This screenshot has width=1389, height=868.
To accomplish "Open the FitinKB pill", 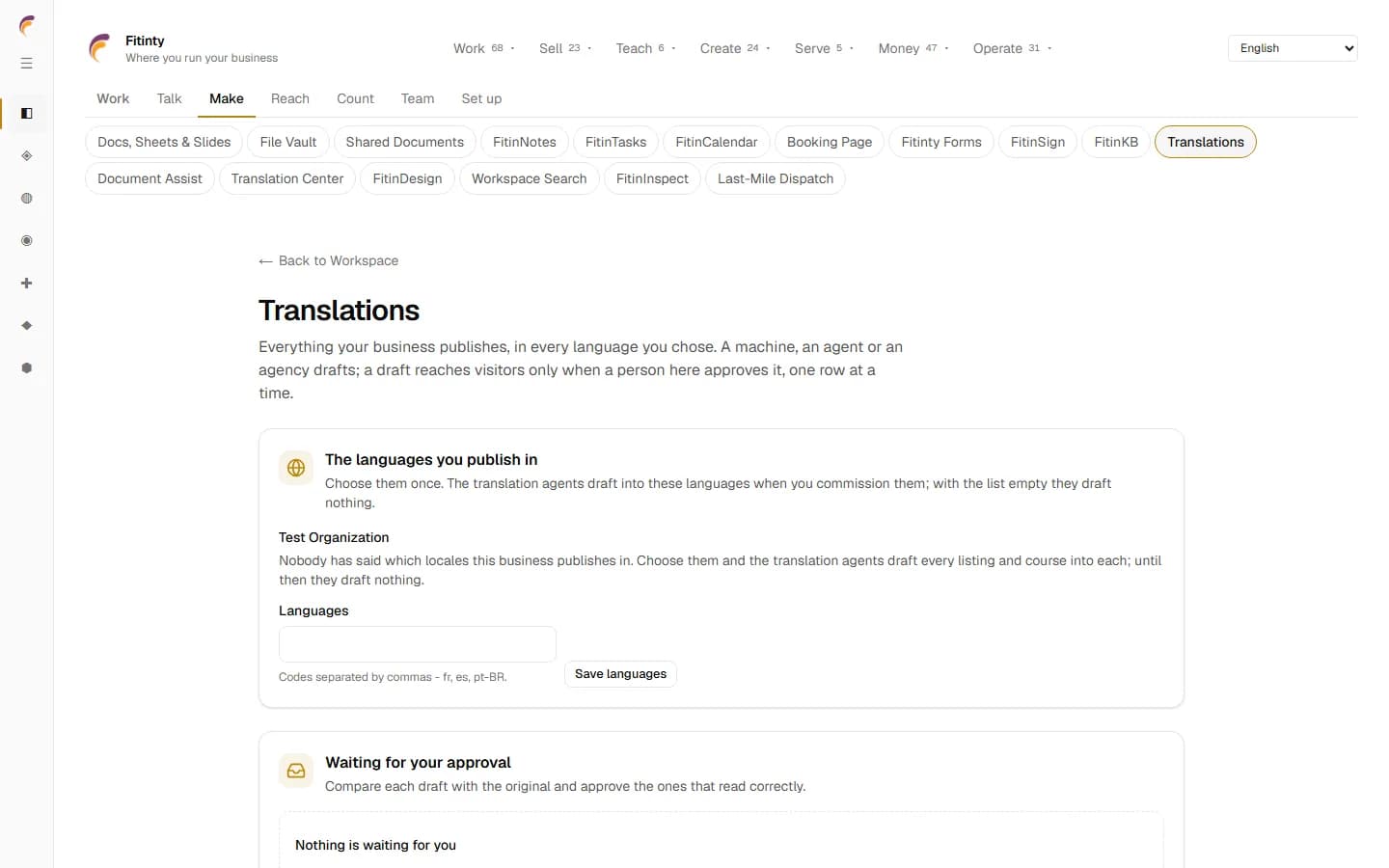I will 1116,142.
